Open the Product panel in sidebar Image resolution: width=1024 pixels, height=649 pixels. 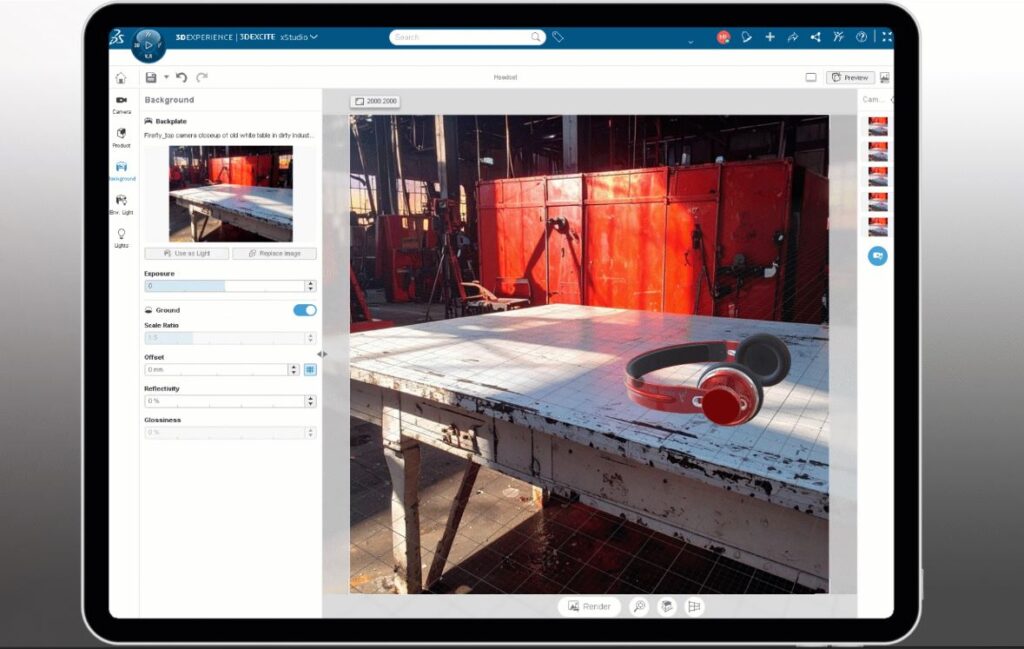(121, 137)
